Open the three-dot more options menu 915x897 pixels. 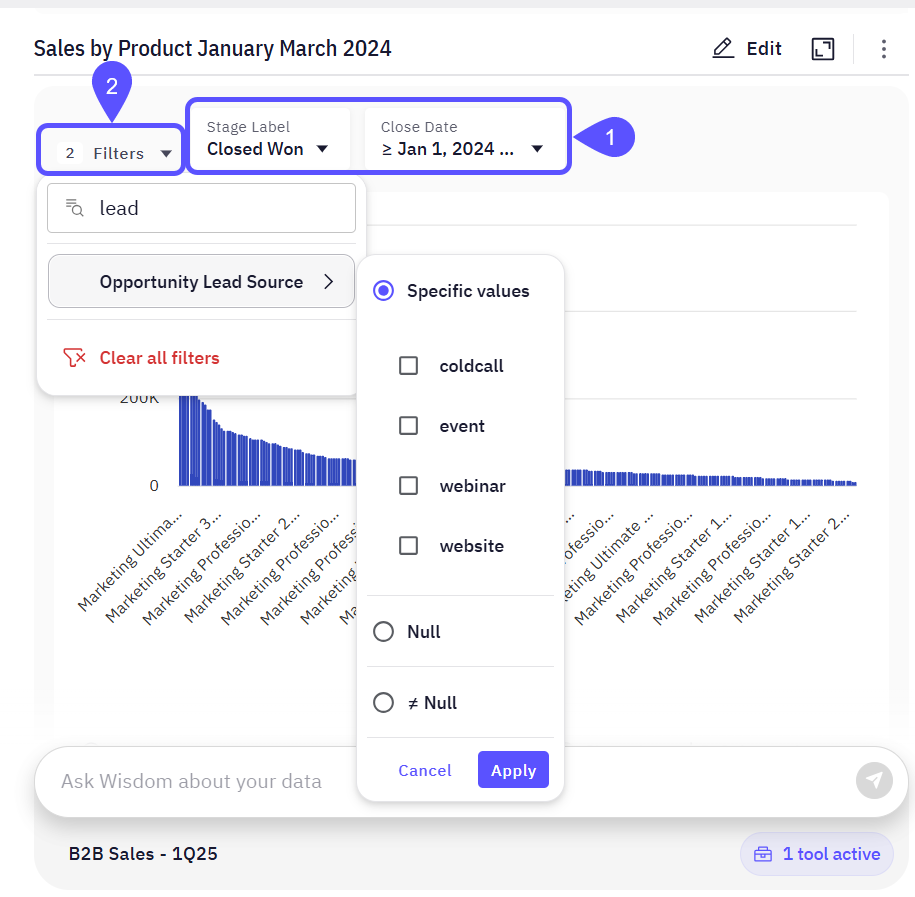pos(883,49)
